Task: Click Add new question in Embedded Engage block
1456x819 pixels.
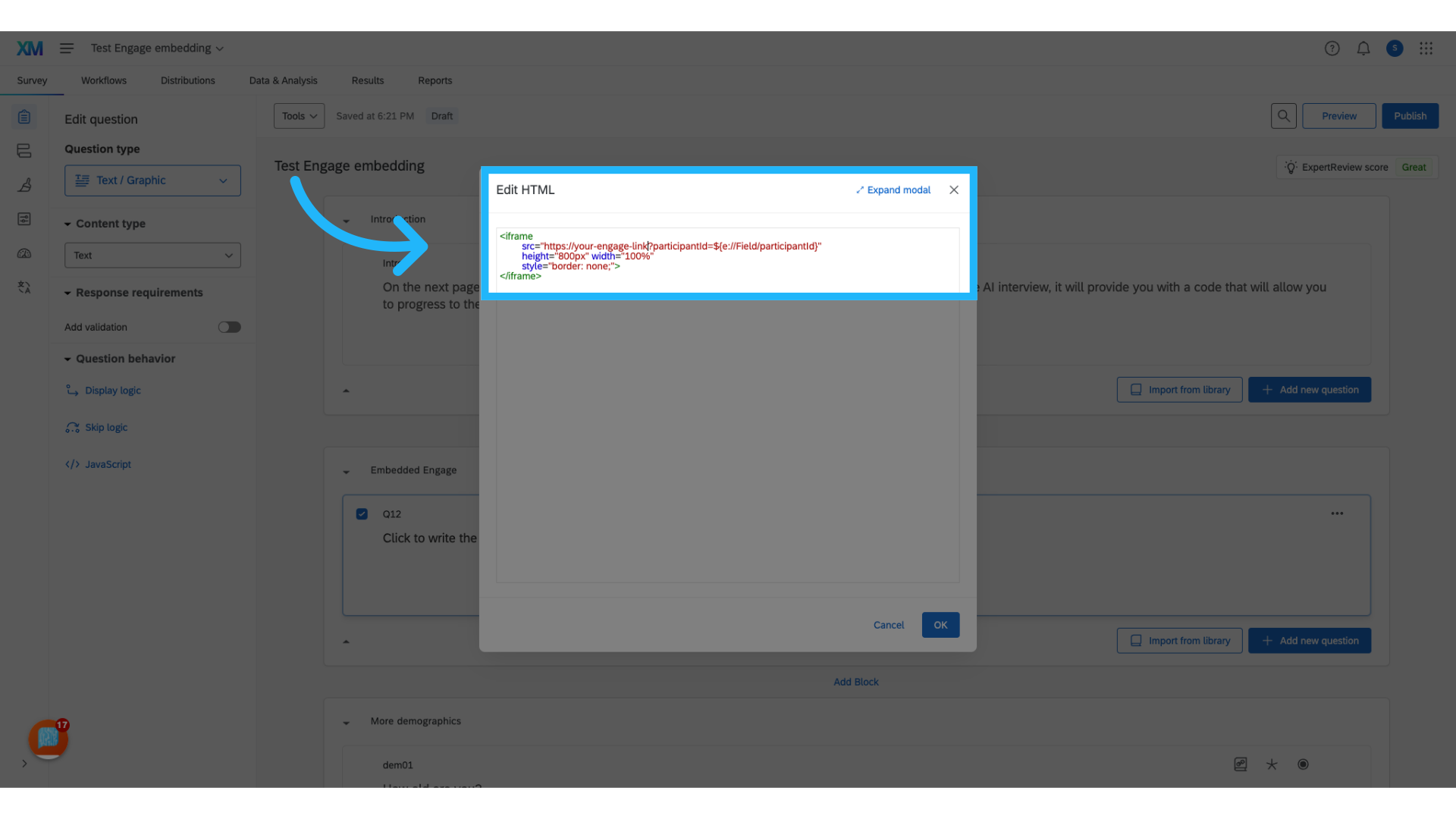Action: coord(1310,641)
